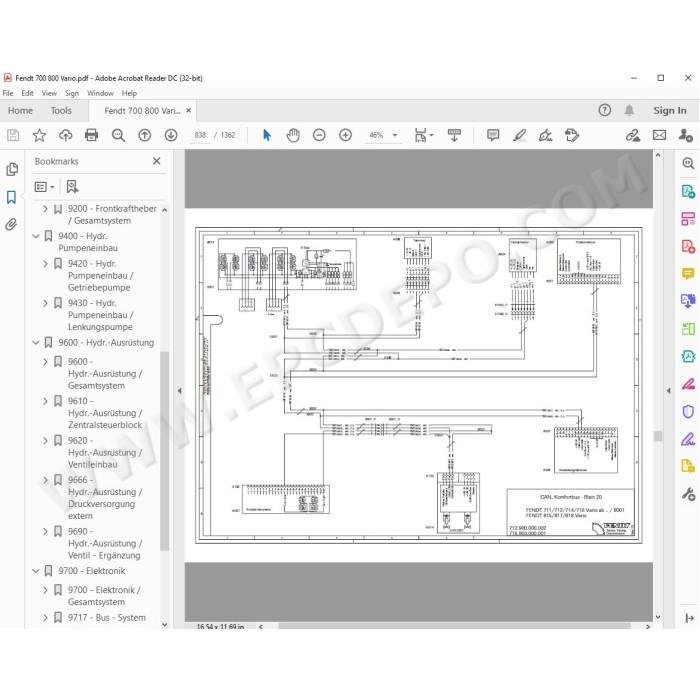Open the 9717 Bus System bookmark
The height and width of the screenshot is (700, 700).
(x=107, y=617)
